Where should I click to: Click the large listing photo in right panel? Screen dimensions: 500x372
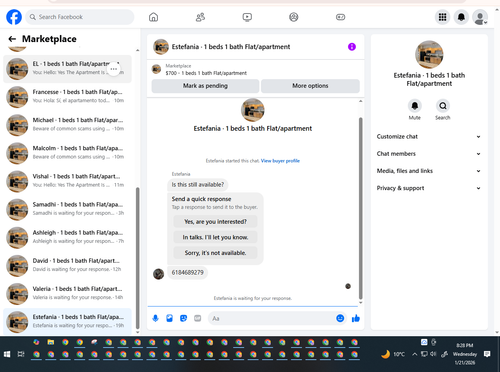429,55
